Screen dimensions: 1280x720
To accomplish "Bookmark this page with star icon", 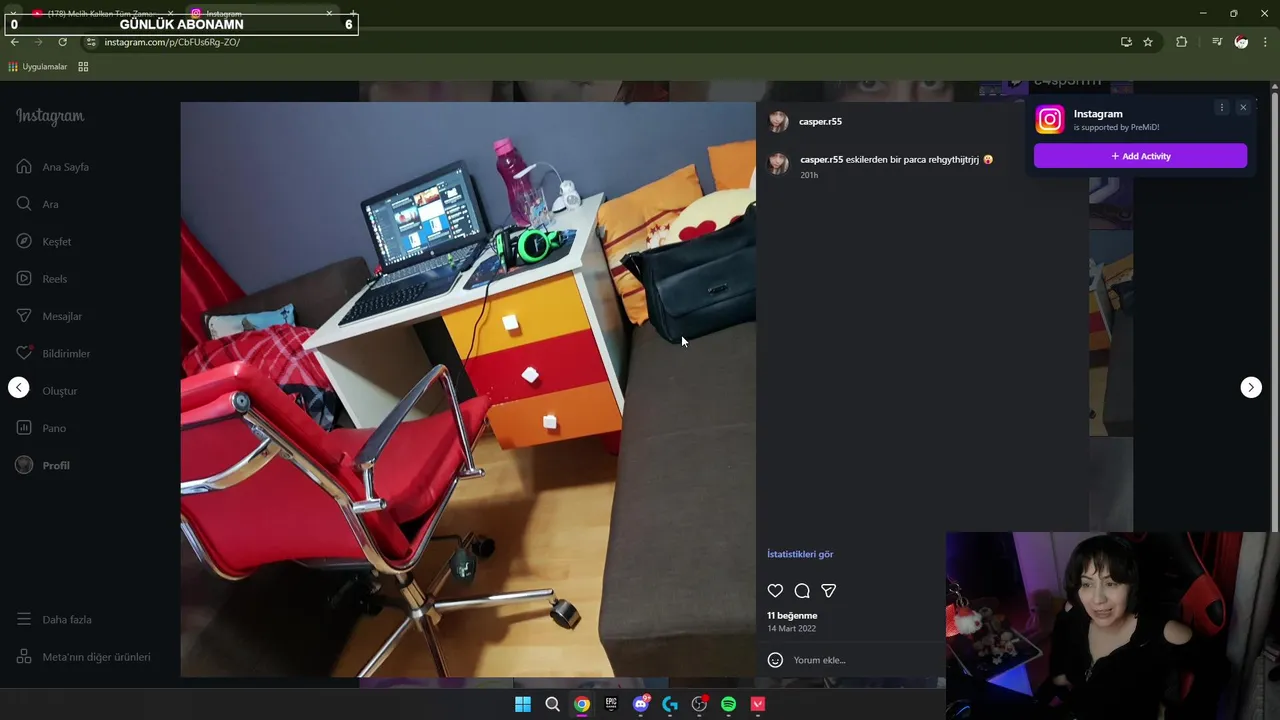I will (x=1148, y=42).
